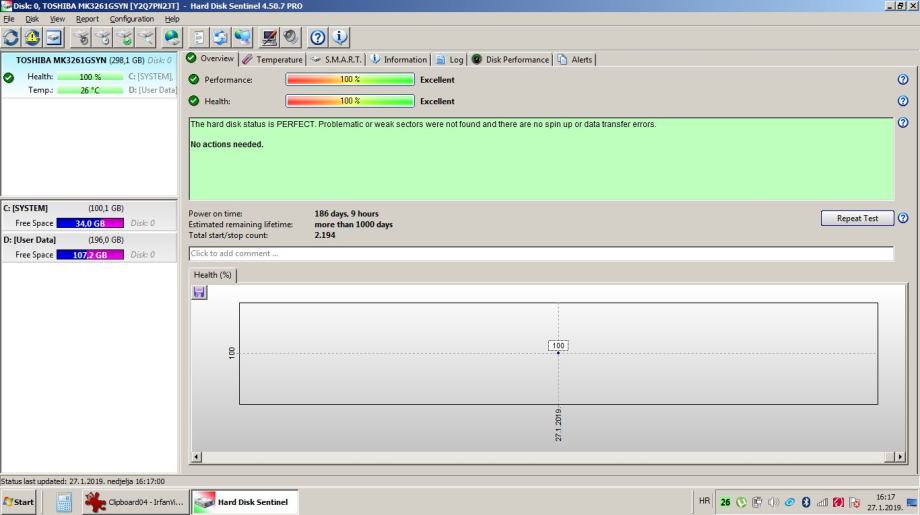
Task: Click D: User Data free space bar
Action: tap(90, 255)
